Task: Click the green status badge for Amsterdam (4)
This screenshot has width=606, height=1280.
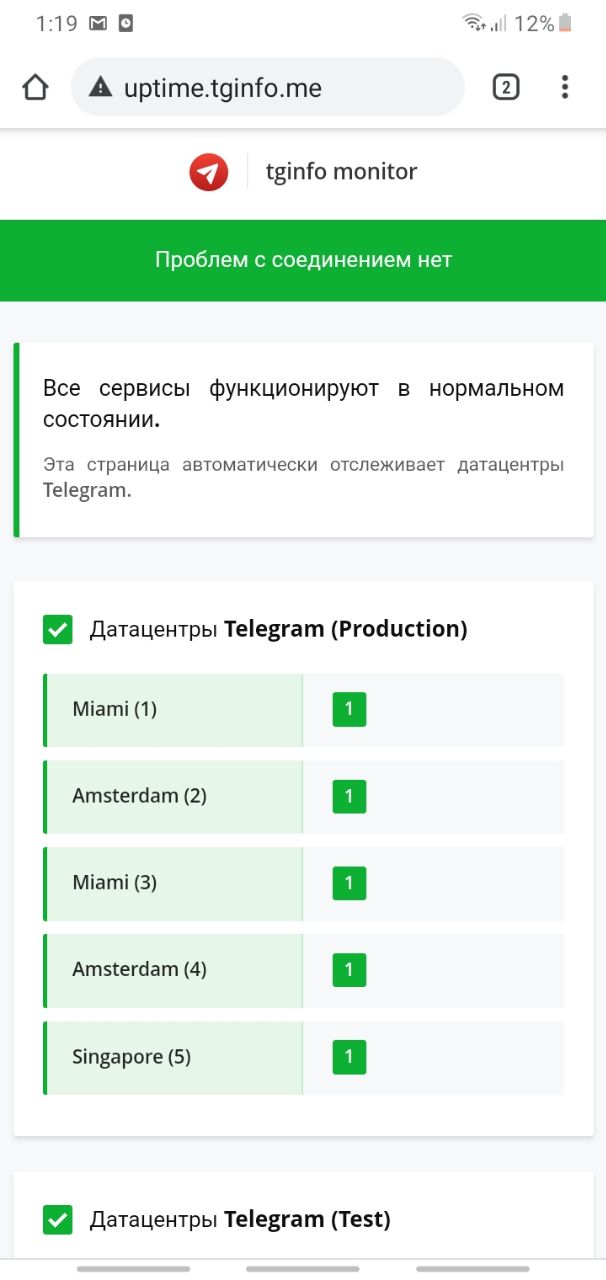Action: tap(349, 970)
